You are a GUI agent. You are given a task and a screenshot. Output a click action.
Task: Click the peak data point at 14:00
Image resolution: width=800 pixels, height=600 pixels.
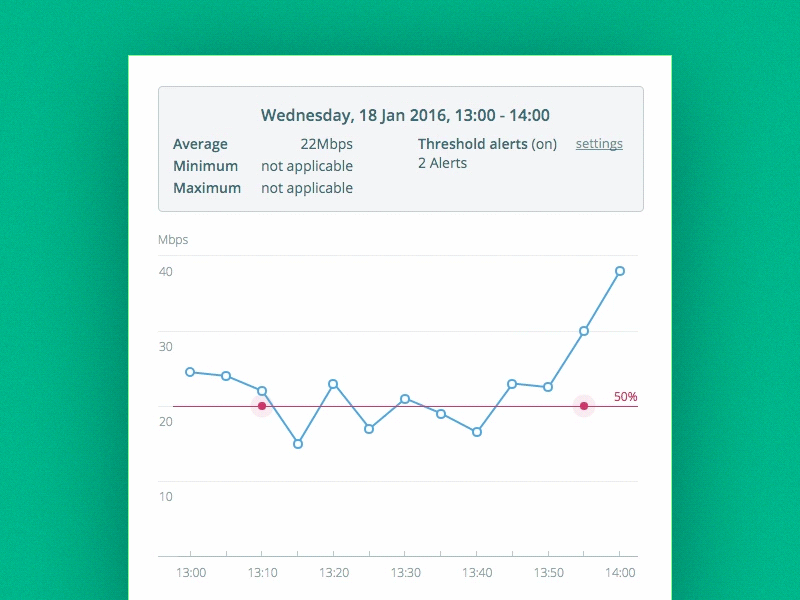tap(619, 270)
